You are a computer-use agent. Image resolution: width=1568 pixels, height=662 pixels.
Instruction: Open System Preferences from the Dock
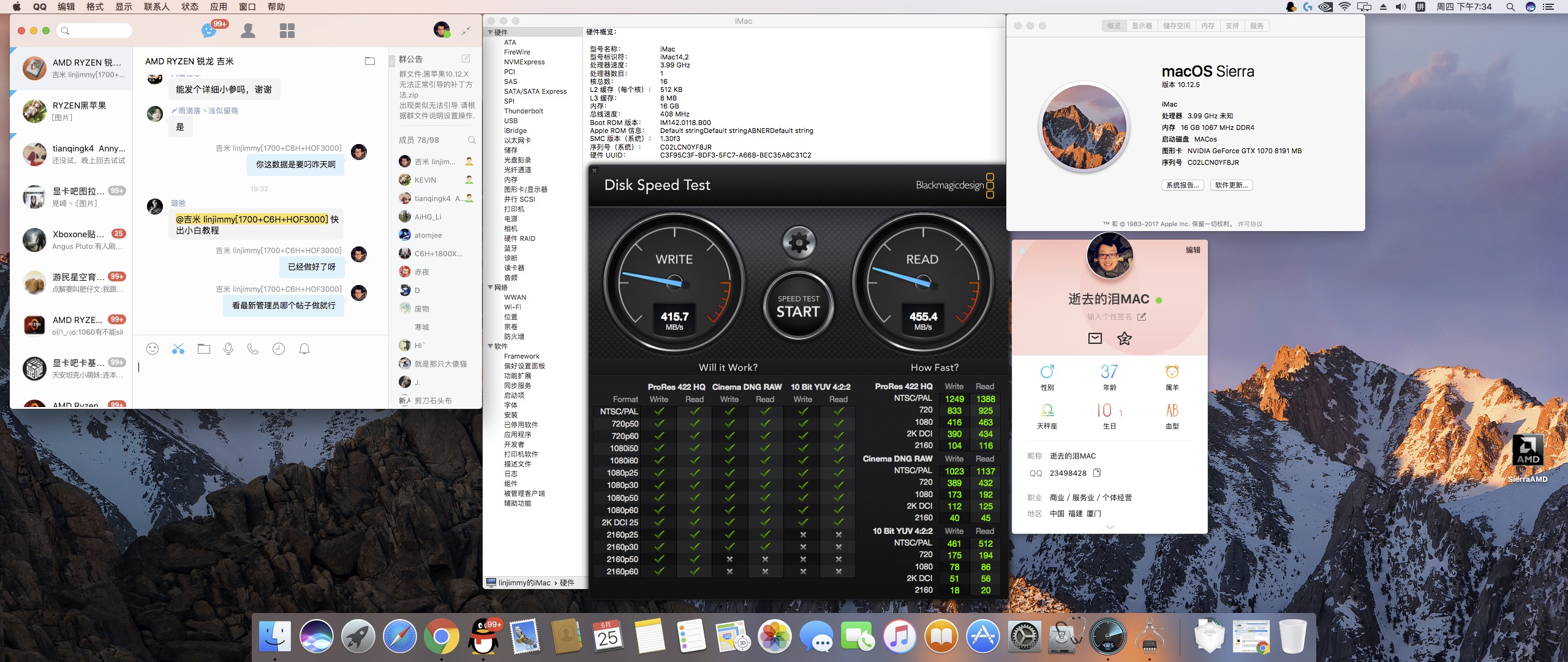click(x=1025, y=637)
